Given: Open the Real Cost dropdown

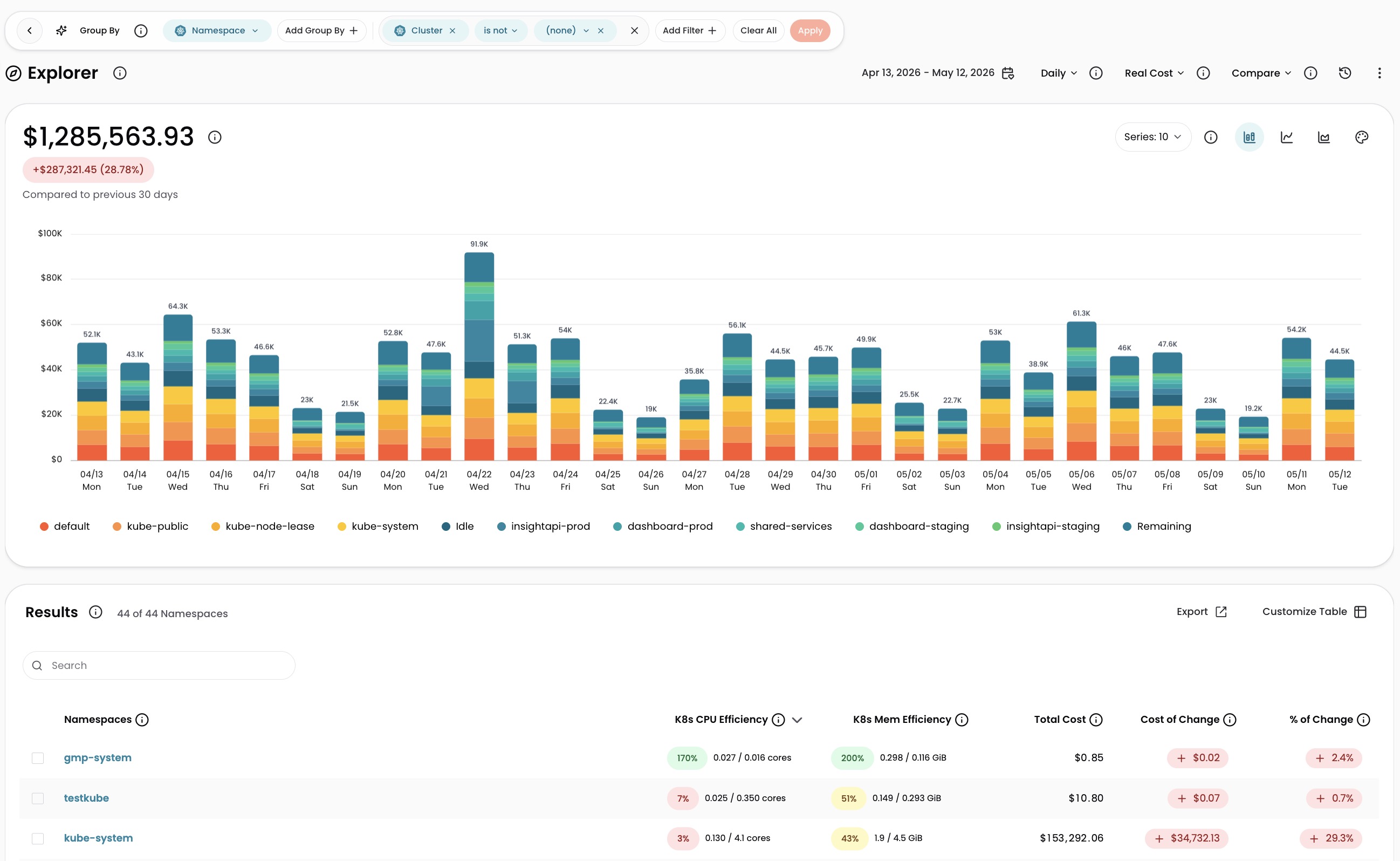Looking at the screenshot, I should click(1154, 73).
